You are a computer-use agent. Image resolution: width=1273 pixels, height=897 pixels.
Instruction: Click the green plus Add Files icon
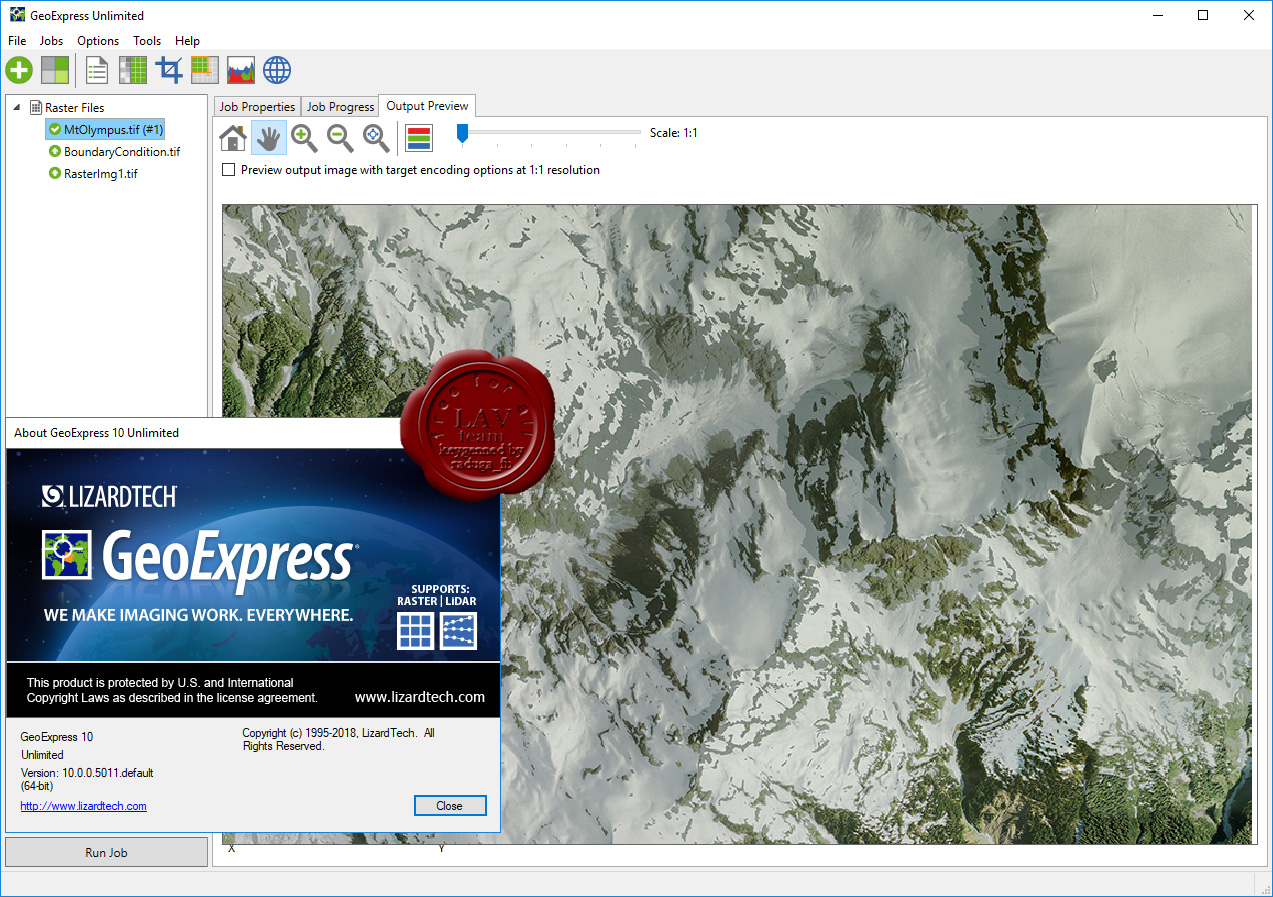[x=19, y=70]
